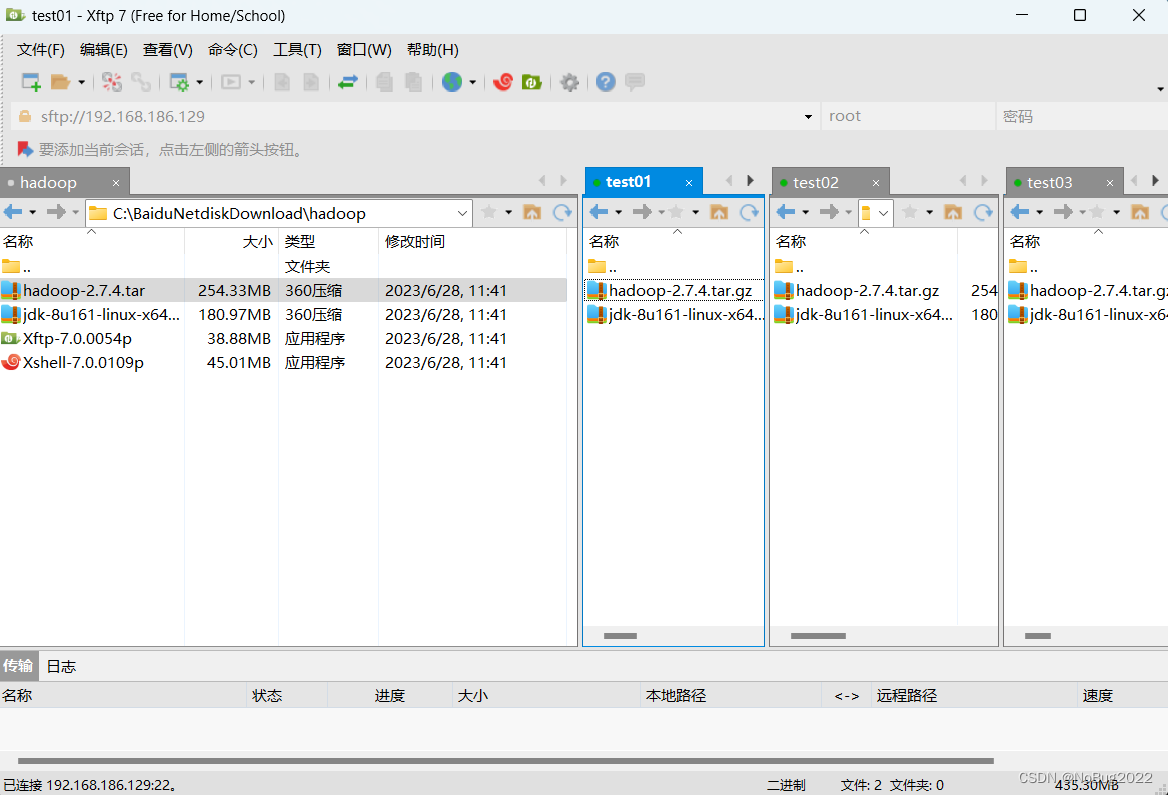Click the green Xftp folder icon

[532, 82]
